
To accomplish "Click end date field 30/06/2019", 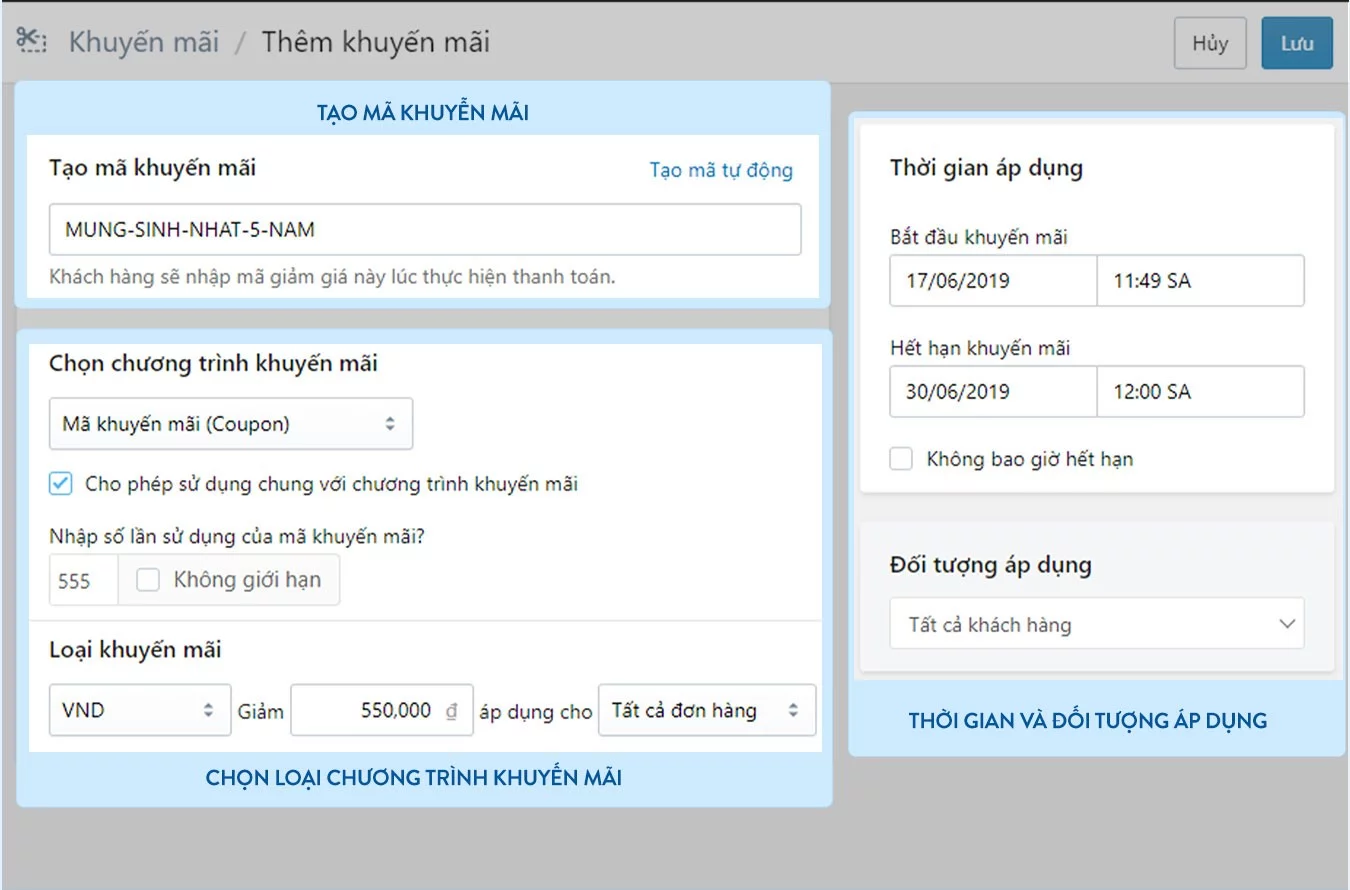I will (x=992, y=391).
